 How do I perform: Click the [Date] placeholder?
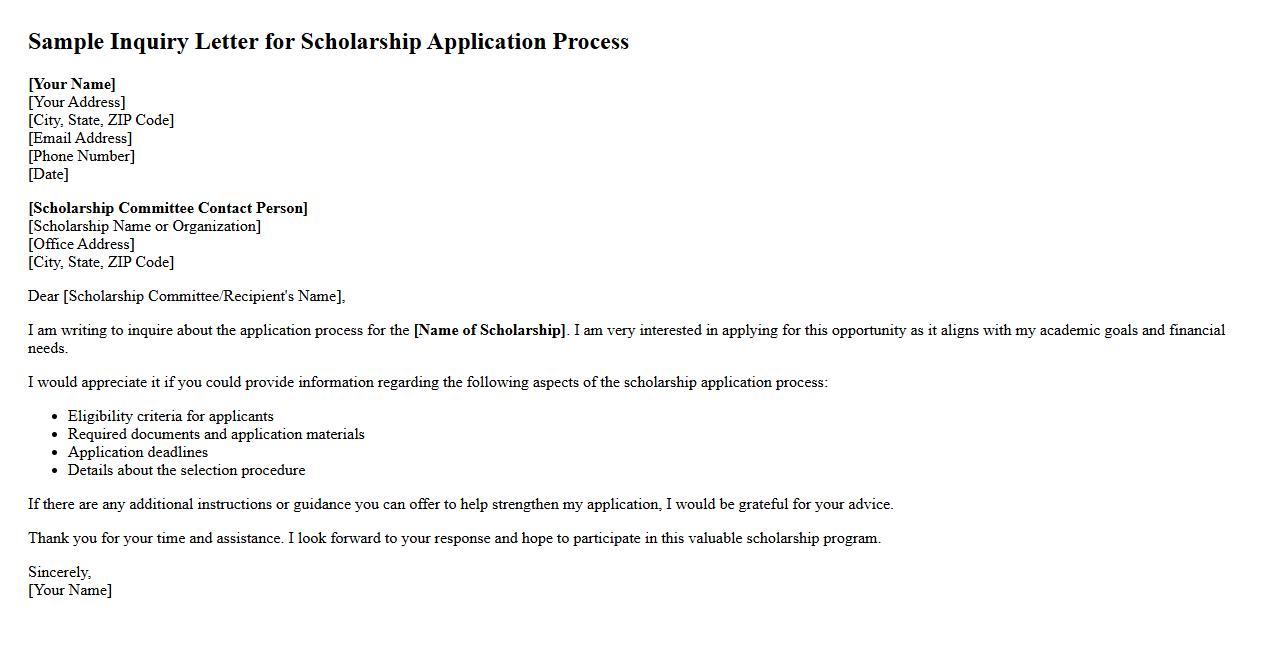tap(48, 174)
